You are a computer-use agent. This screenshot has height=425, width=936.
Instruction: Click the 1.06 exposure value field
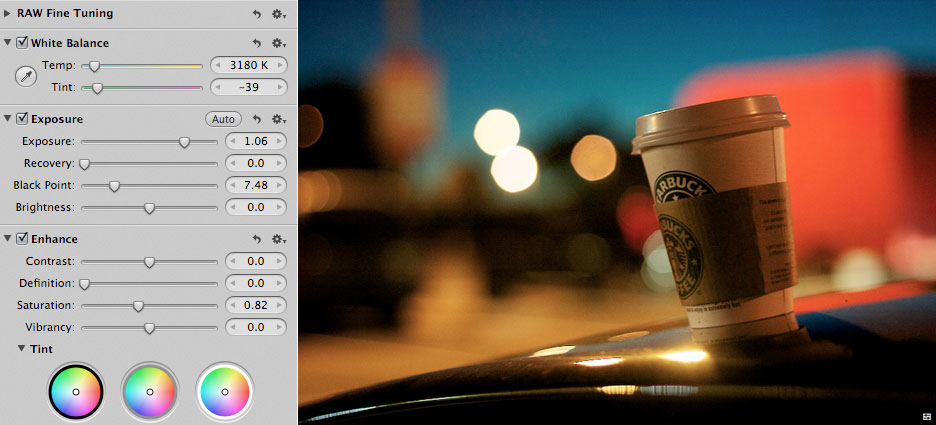coord(256,141)
